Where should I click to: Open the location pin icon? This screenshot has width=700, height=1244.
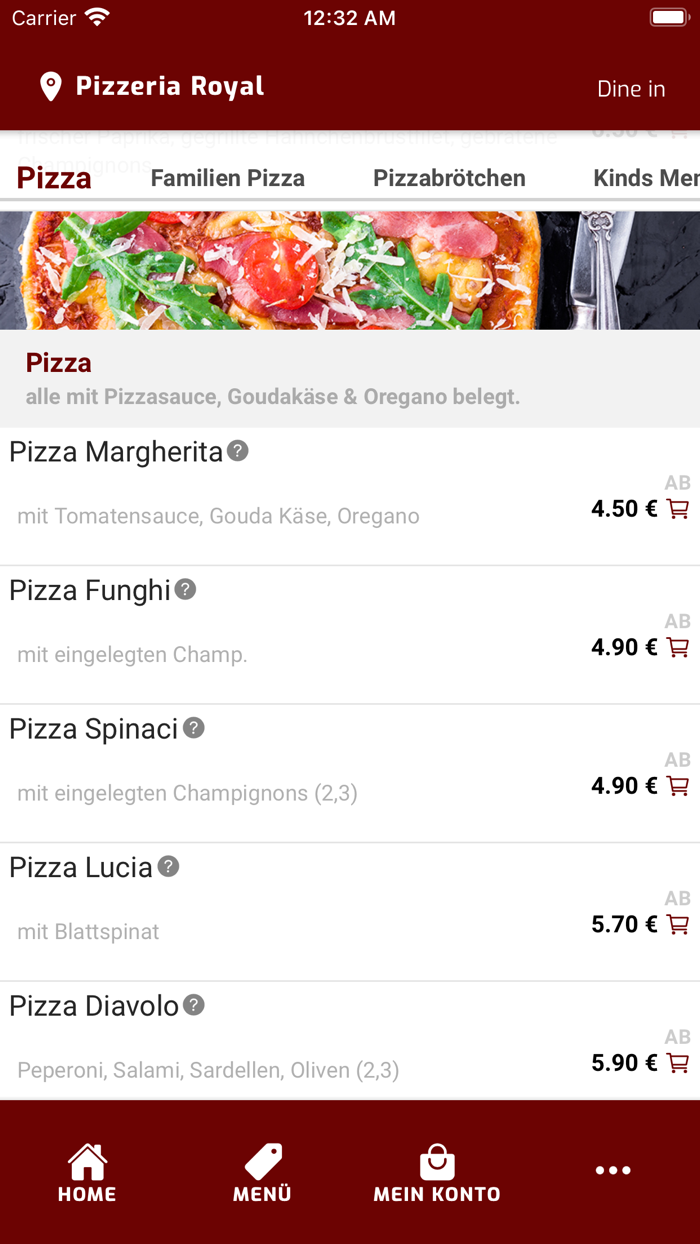pyautogui.click(x=51, y=87)
